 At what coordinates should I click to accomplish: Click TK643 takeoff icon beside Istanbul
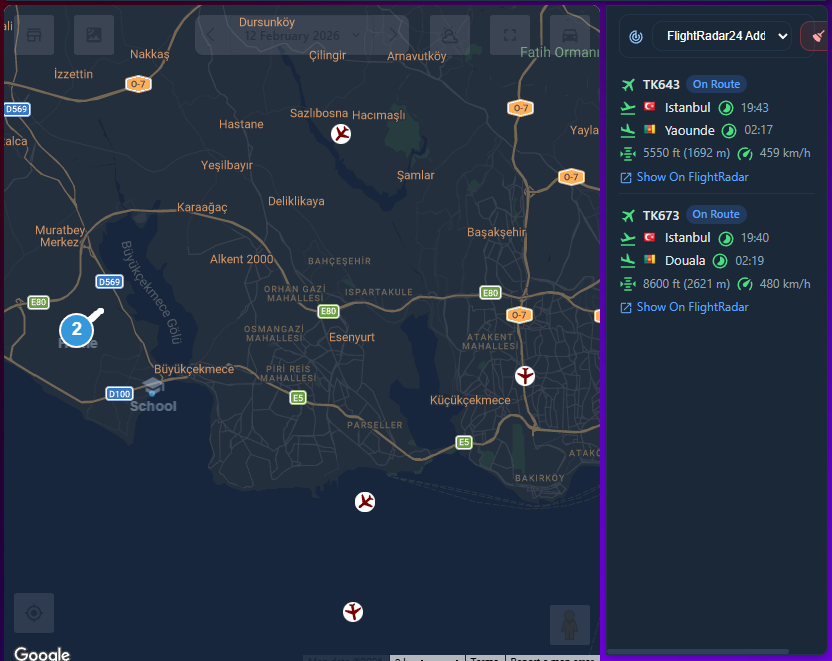point(628,108)
